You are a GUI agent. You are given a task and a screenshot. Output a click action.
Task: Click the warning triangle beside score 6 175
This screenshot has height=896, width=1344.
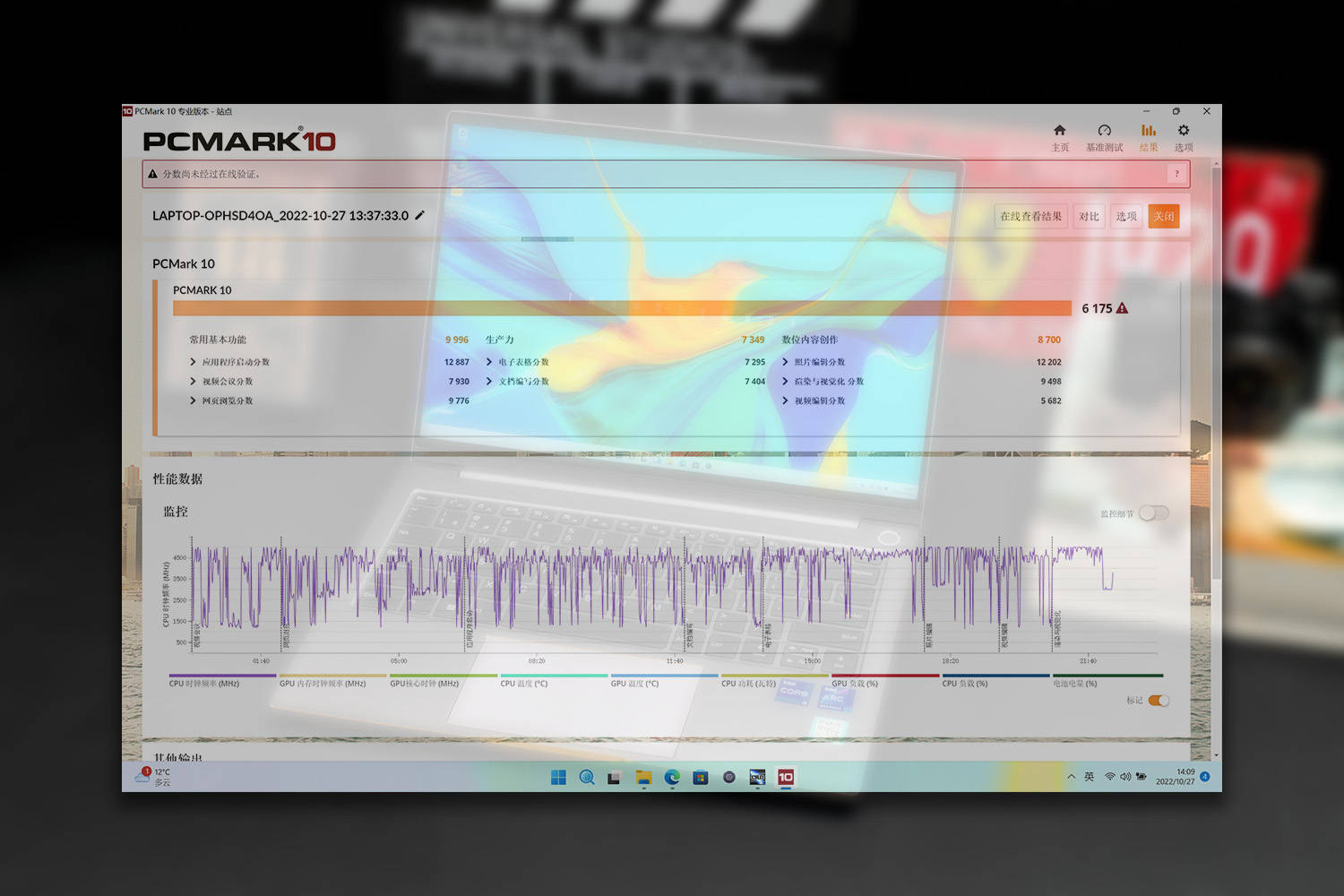[1122, 308]
